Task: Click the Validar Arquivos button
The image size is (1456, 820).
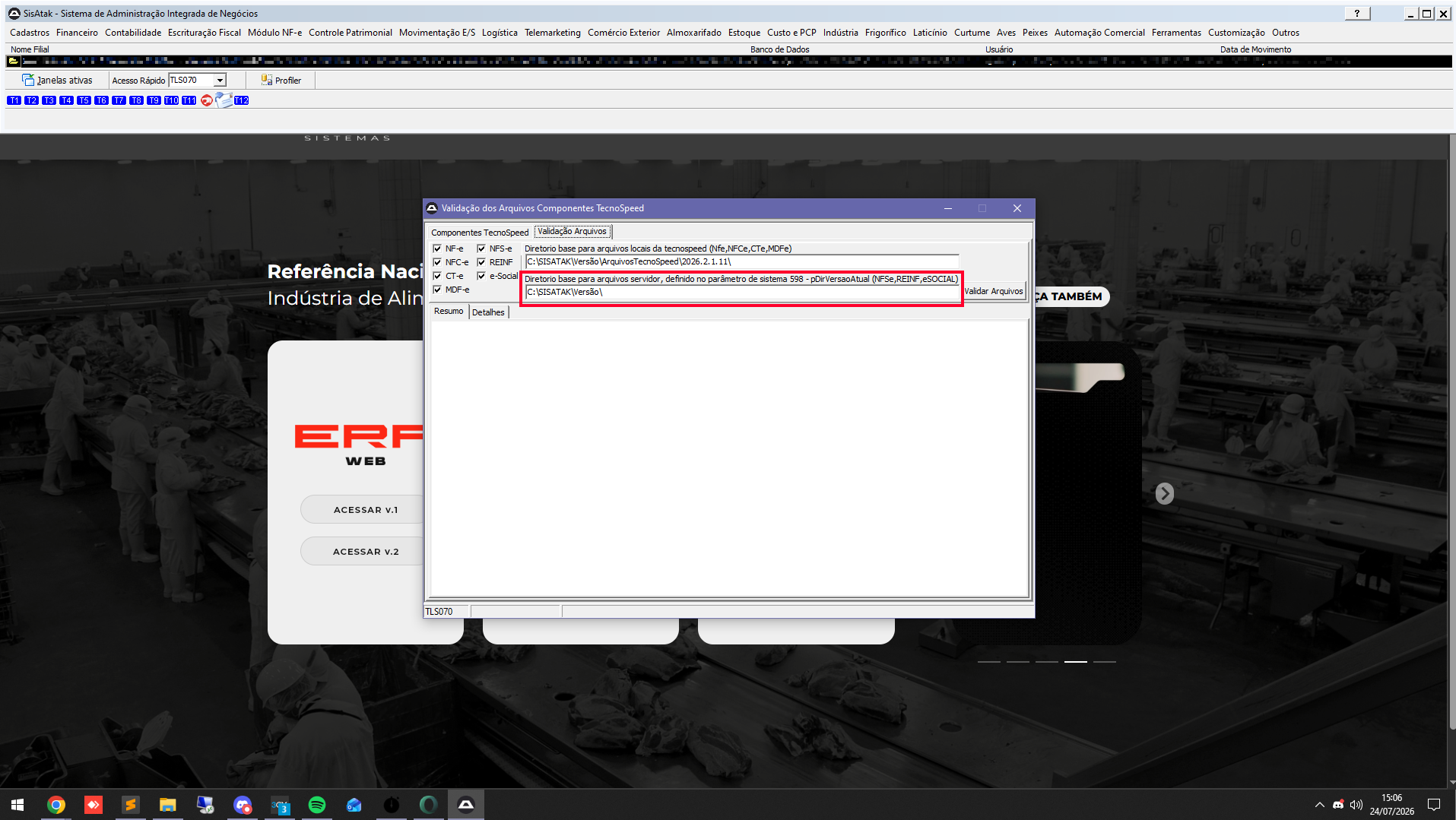Action: (x=994, y=291)
